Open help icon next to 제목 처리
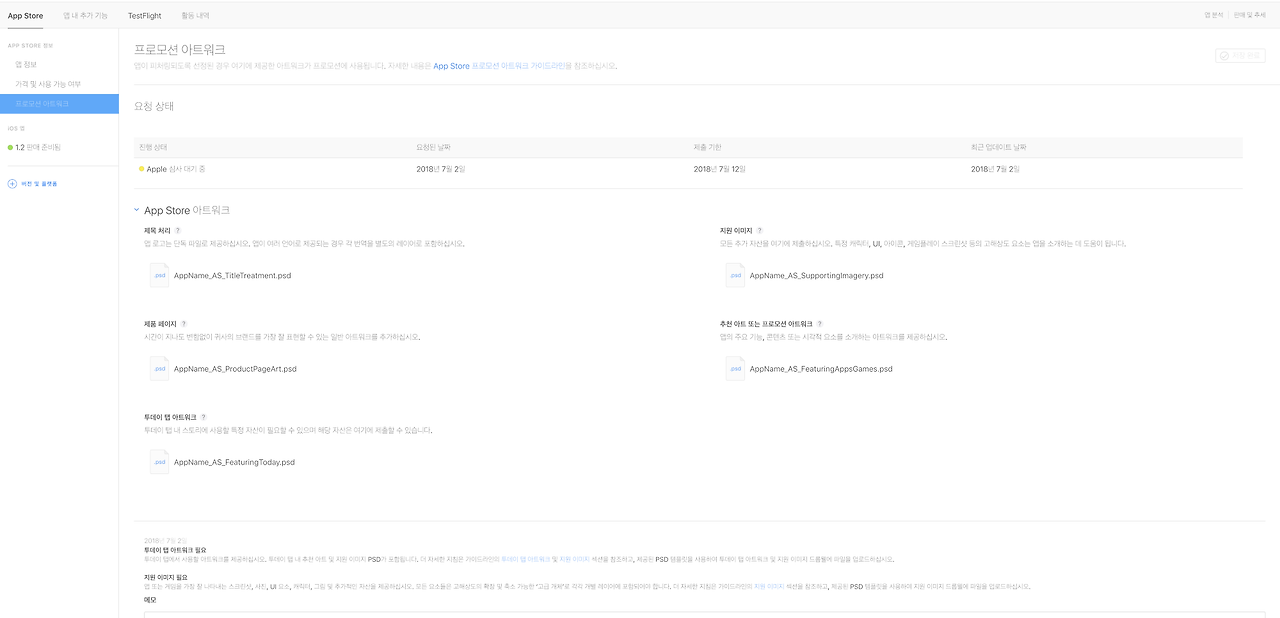Screen dimensions: 1280x618 (x=178, y=231)
